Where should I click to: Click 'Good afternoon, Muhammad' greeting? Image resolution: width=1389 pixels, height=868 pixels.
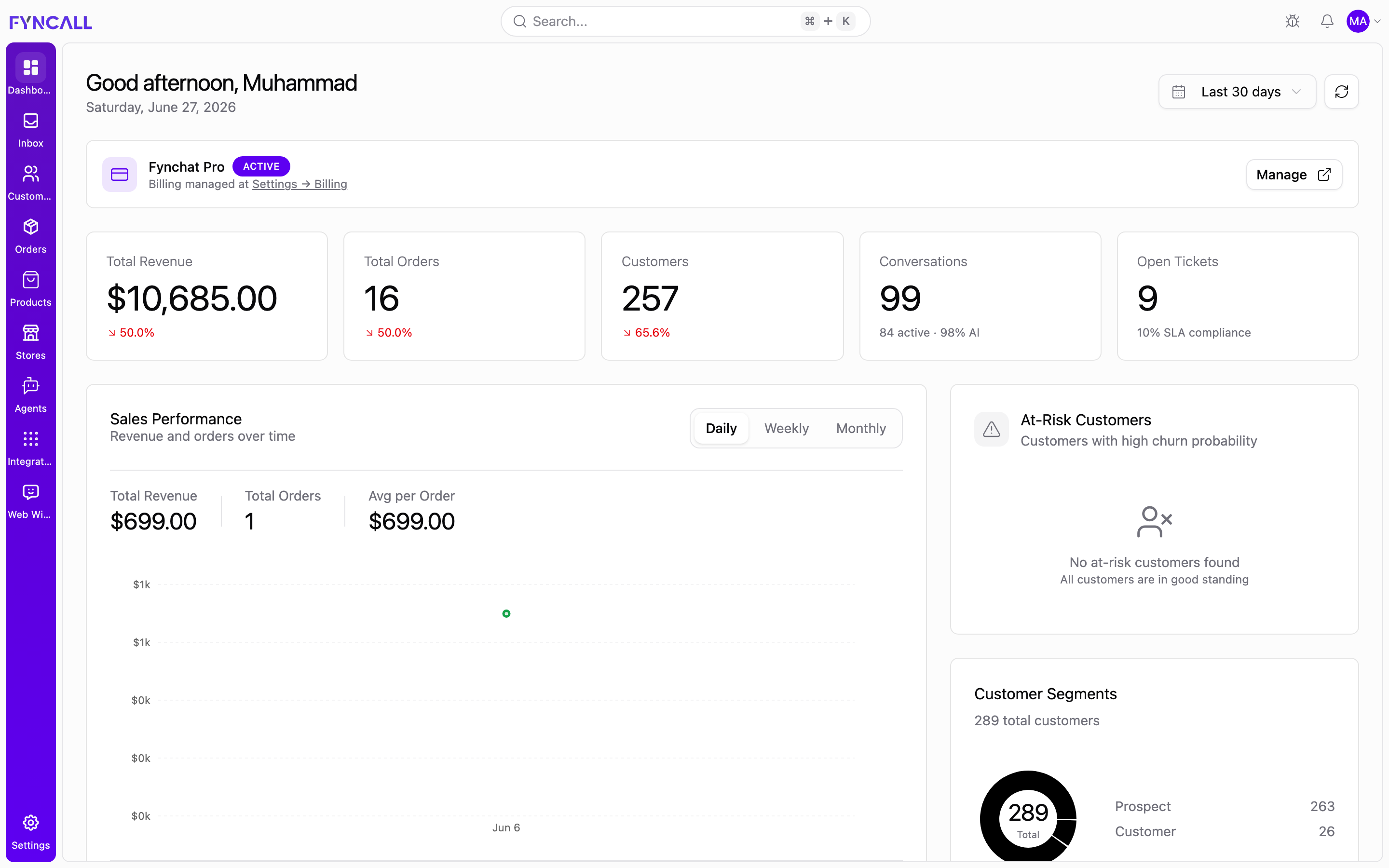(x=221, y=83)
